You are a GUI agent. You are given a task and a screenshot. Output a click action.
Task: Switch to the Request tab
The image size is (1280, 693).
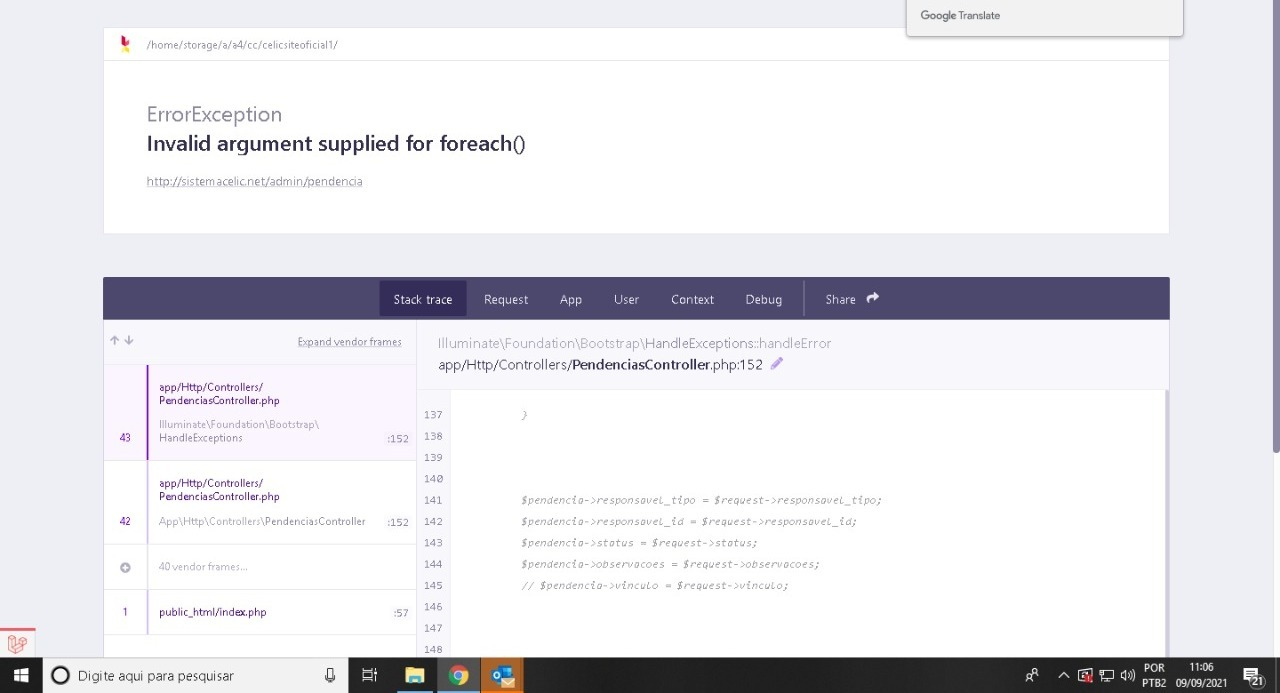(x=506, y=299)
